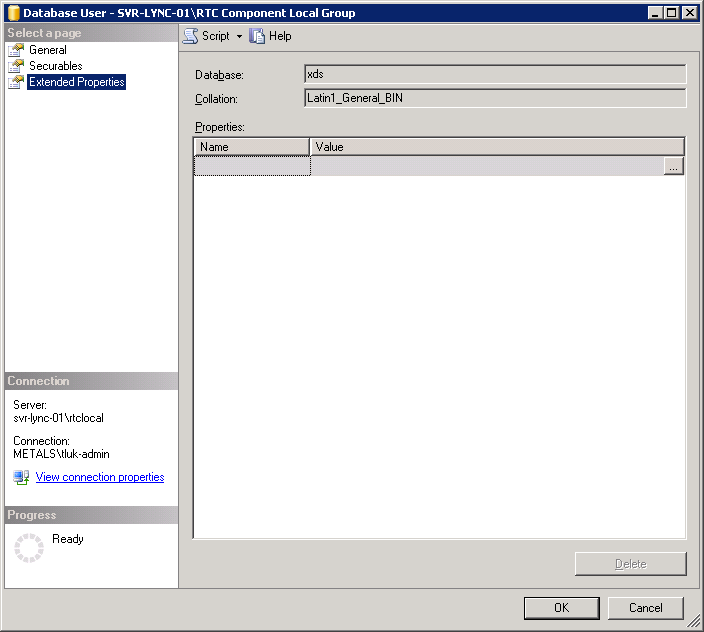Click the Help document icon
This screenshot has height=632, width=704.
click(257, 36)
